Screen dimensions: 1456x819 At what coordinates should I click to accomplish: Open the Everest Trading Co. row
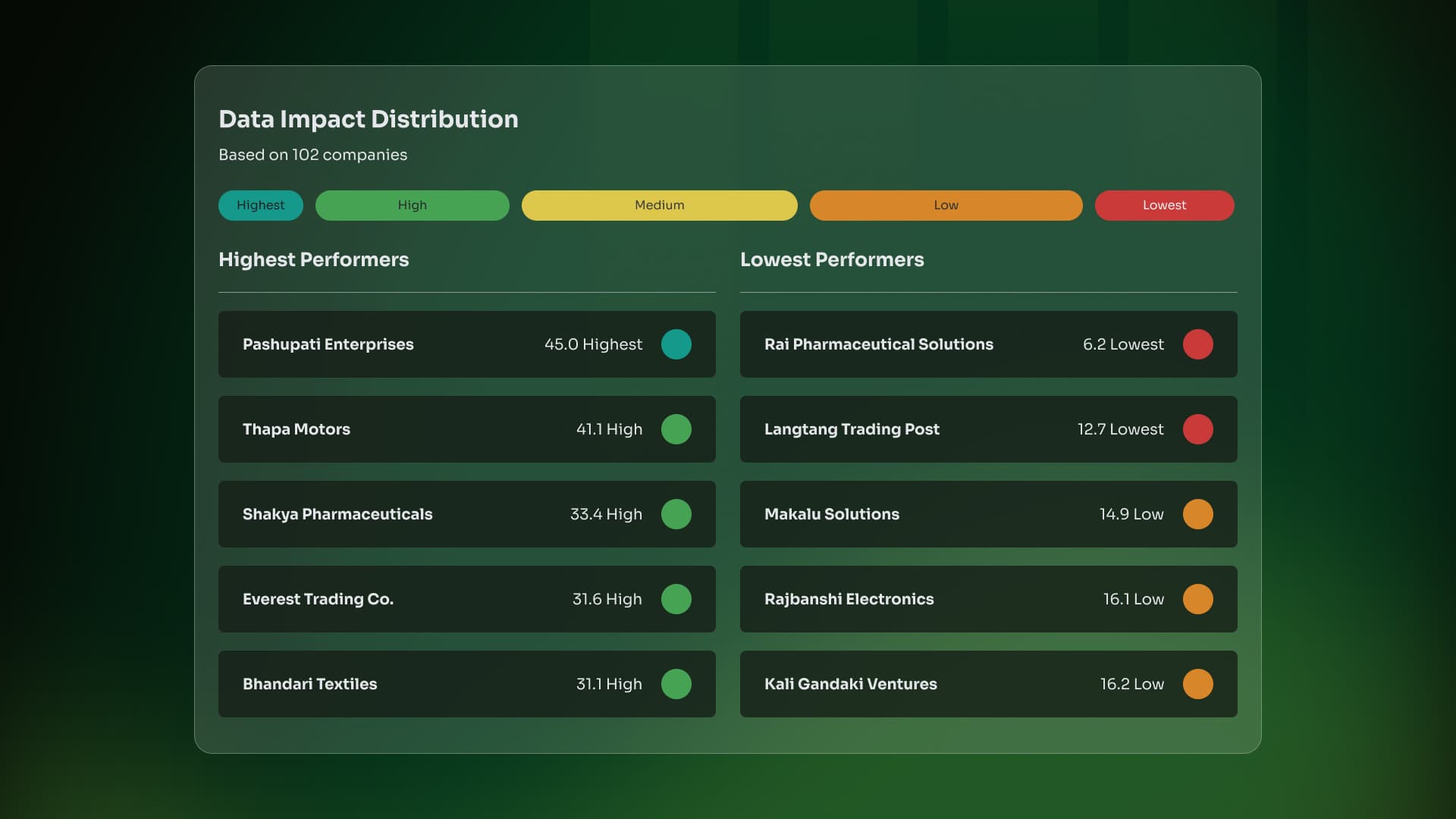467,599
